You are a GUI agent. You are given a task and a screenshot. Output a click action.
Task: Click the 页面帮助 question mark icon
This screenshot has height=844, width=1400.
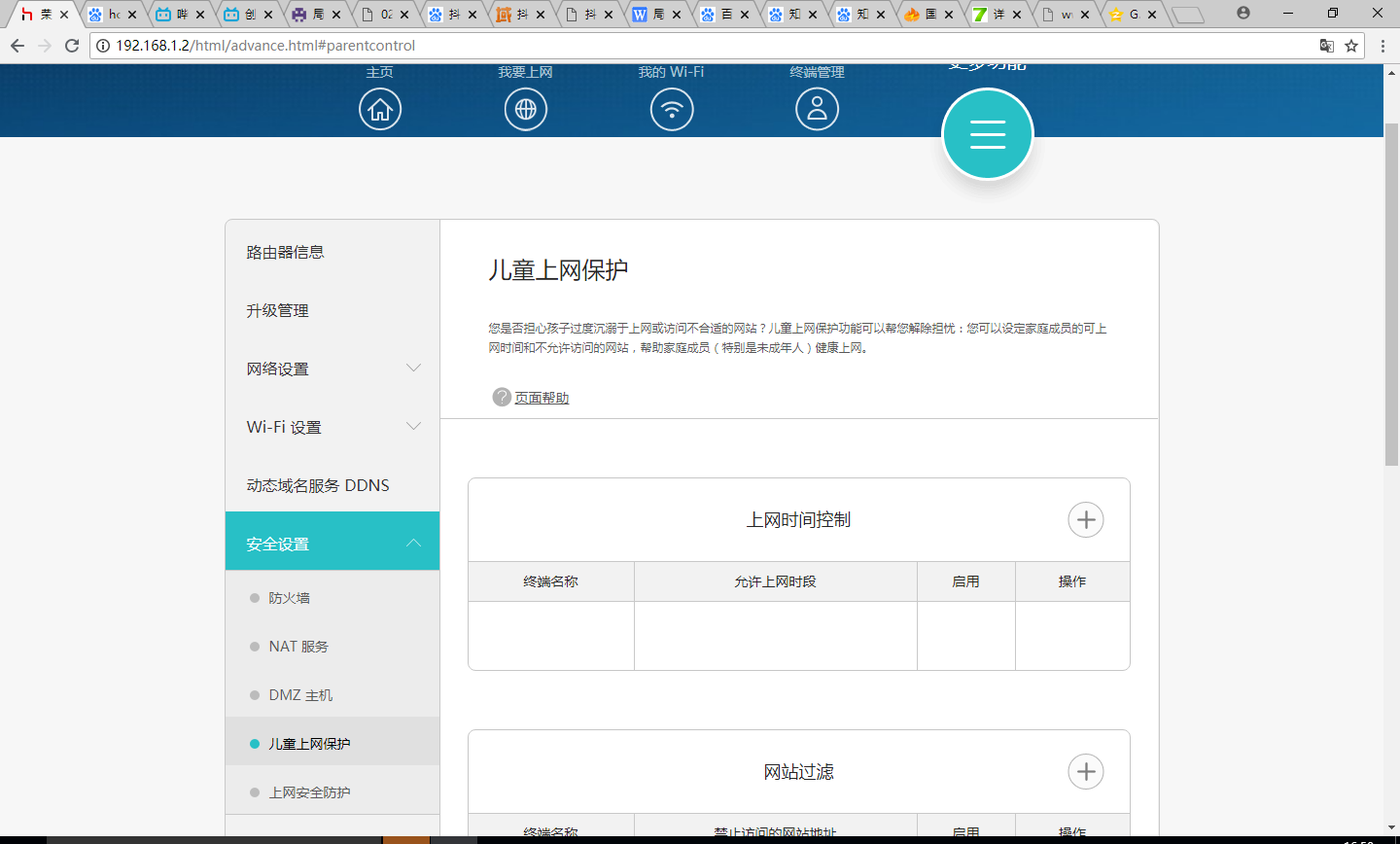501,397
